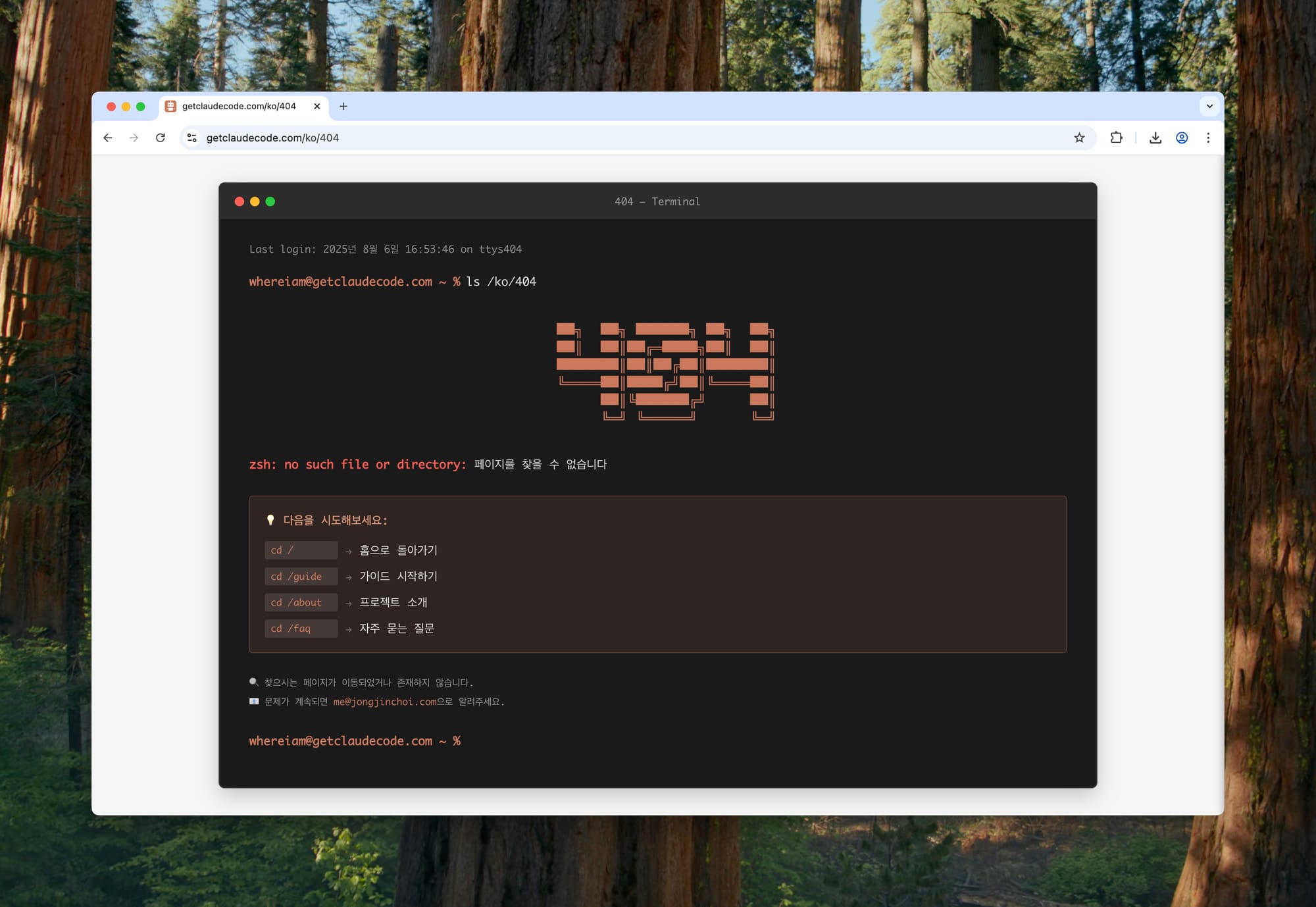Screen dimensions: 1316x907
Task: Open site information icon in address bar
Action: click(x=191, y=138)
